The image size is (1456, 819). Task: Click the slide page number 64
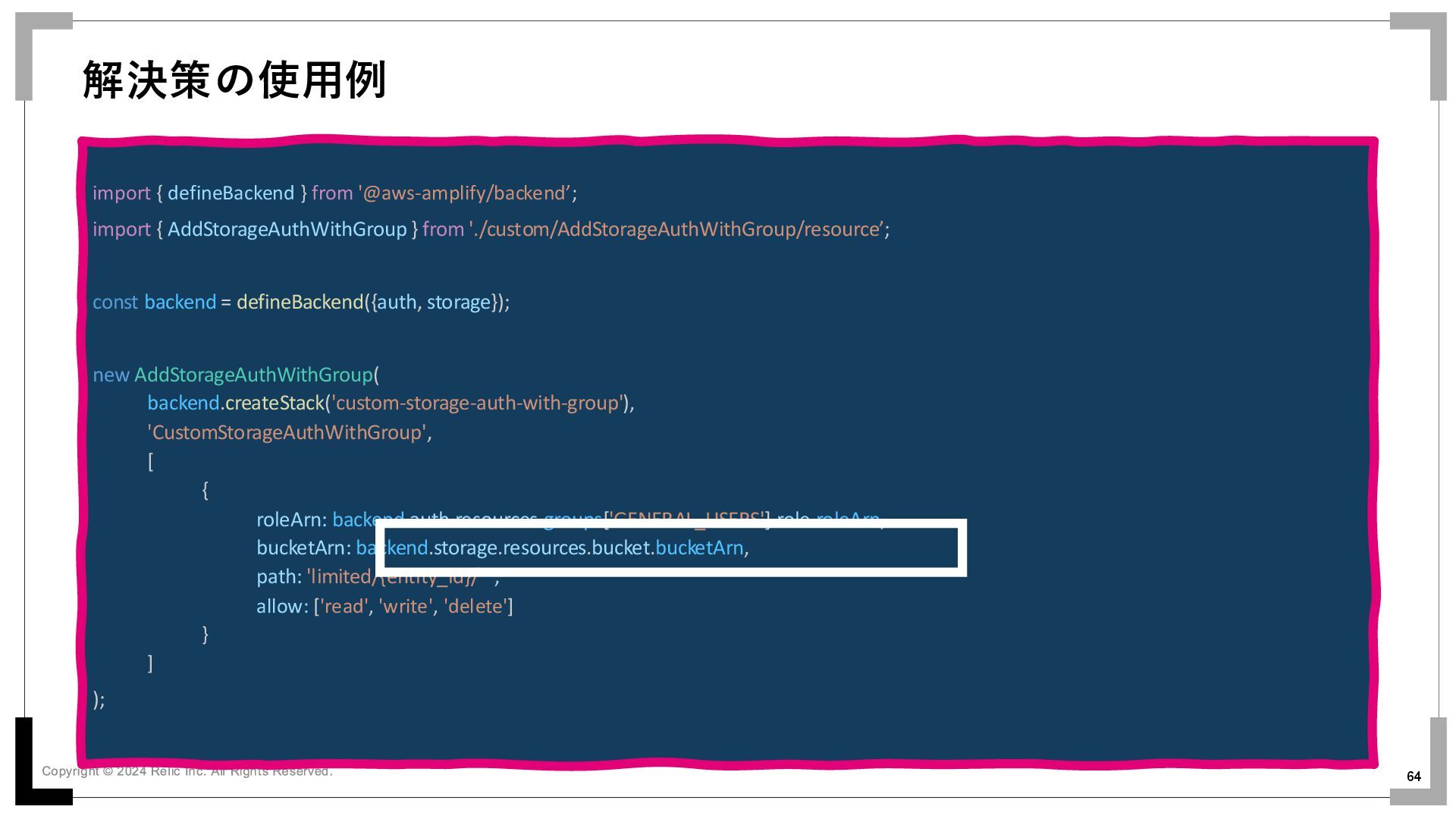pyautogui.click(x=1414, y=776)
